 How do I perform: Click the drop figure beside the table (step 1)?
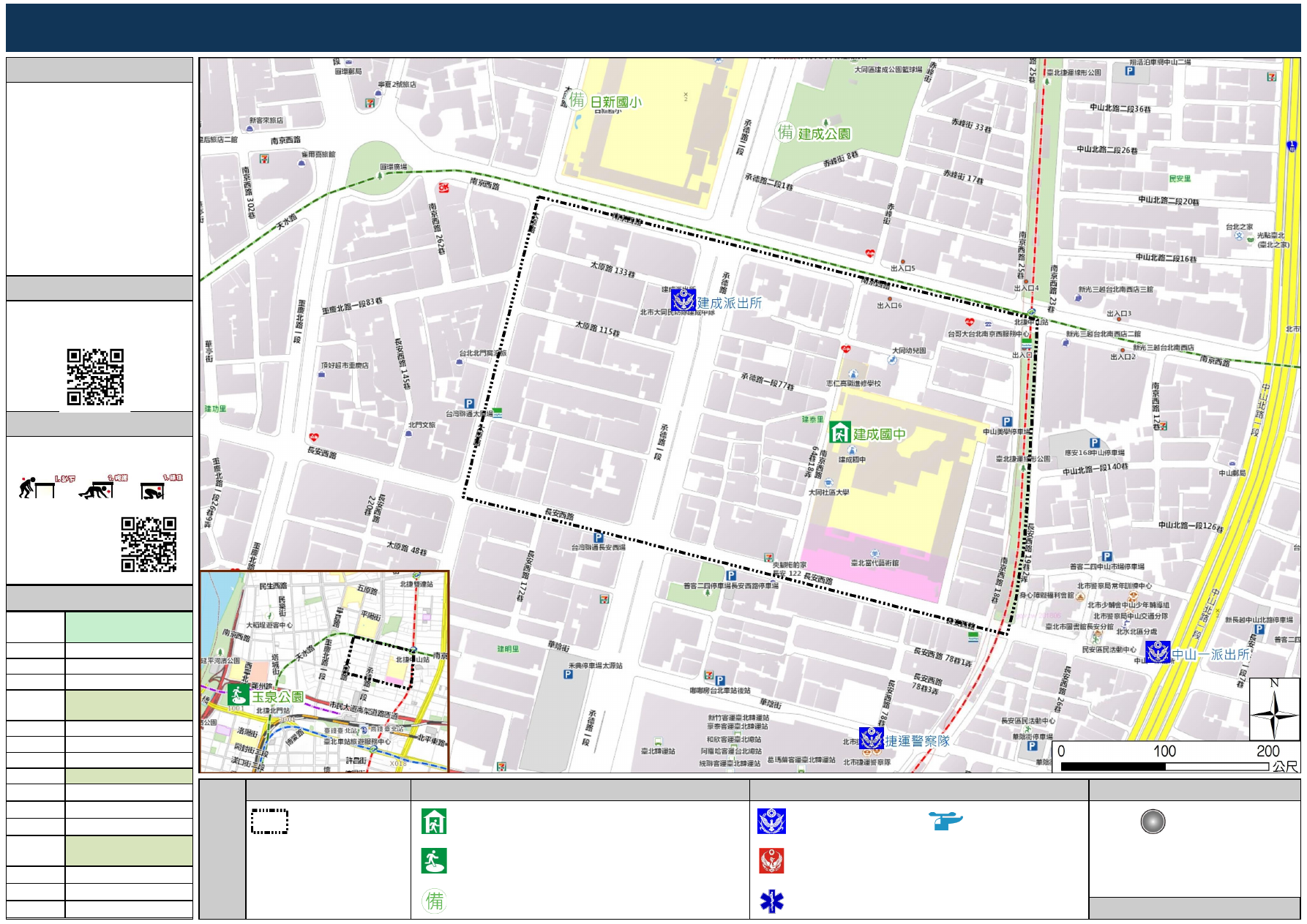37,488
